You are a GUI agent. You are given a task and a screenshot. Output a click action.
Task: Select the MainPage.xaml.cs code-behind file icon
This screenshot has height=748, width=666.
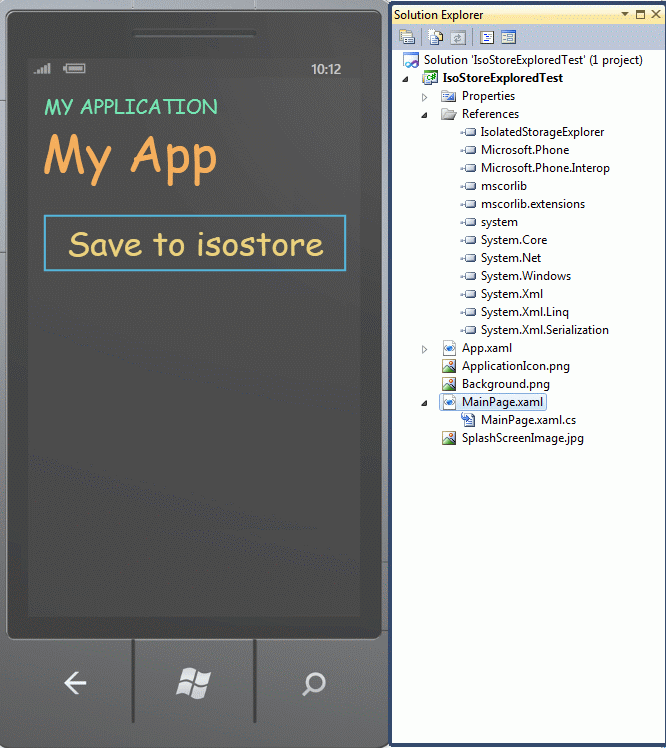468,420
